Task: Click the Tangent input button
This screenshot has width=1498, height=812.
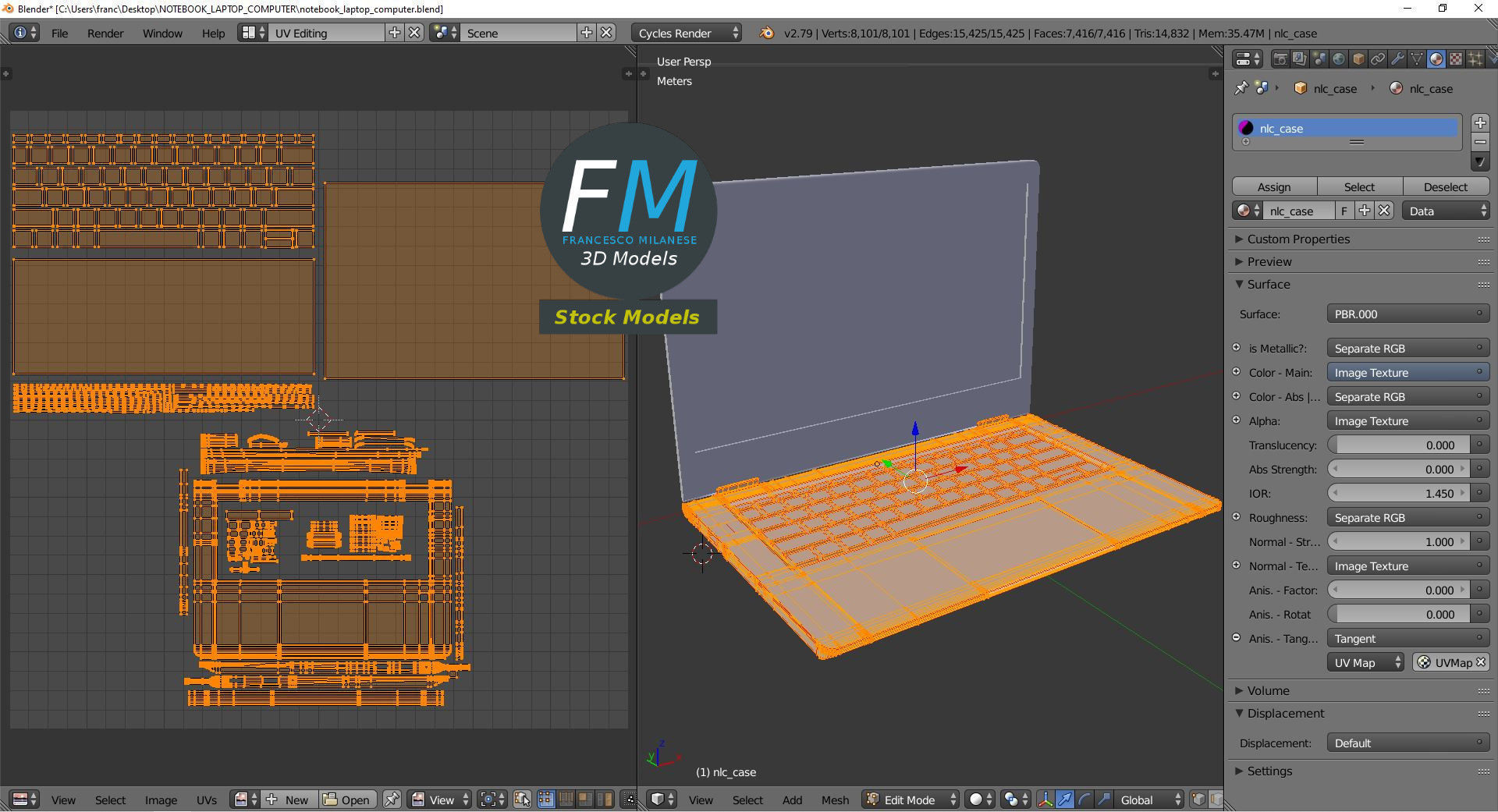Action: tap(1407, 638)
